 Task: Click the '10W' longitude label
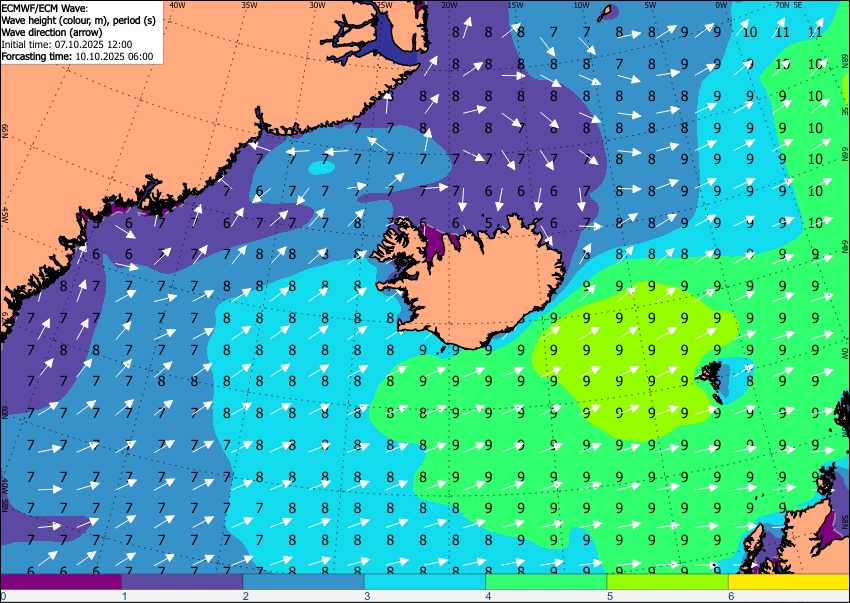(581, 5)
